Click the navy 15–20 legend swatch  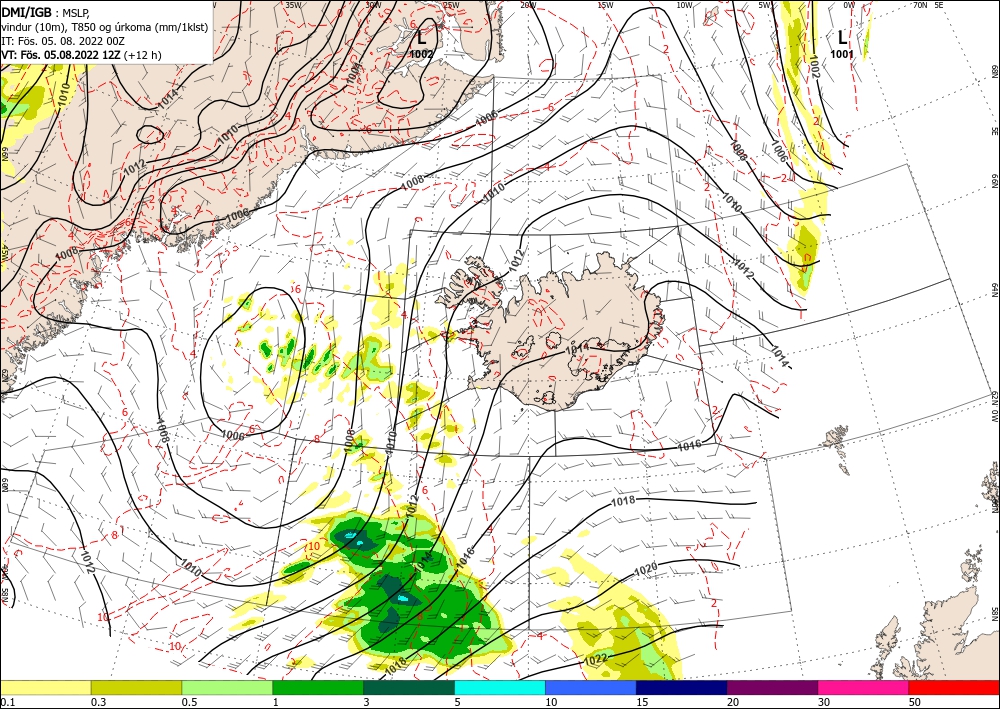pos(682,687)
